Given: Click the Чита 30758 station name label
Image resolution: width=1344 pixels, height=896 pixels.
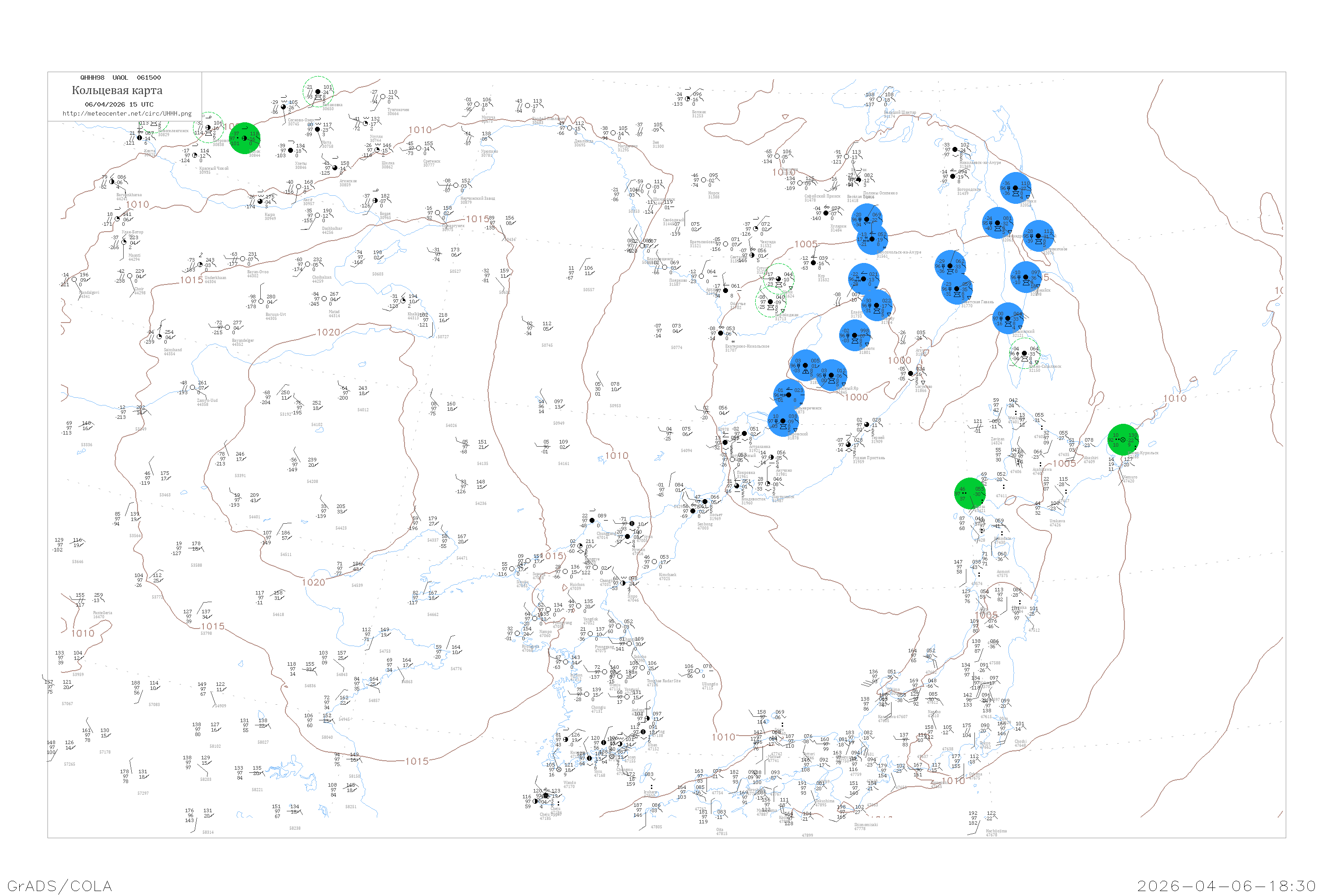Looking at the screenshot, I should pyautogui.click(x=326, y=143).
